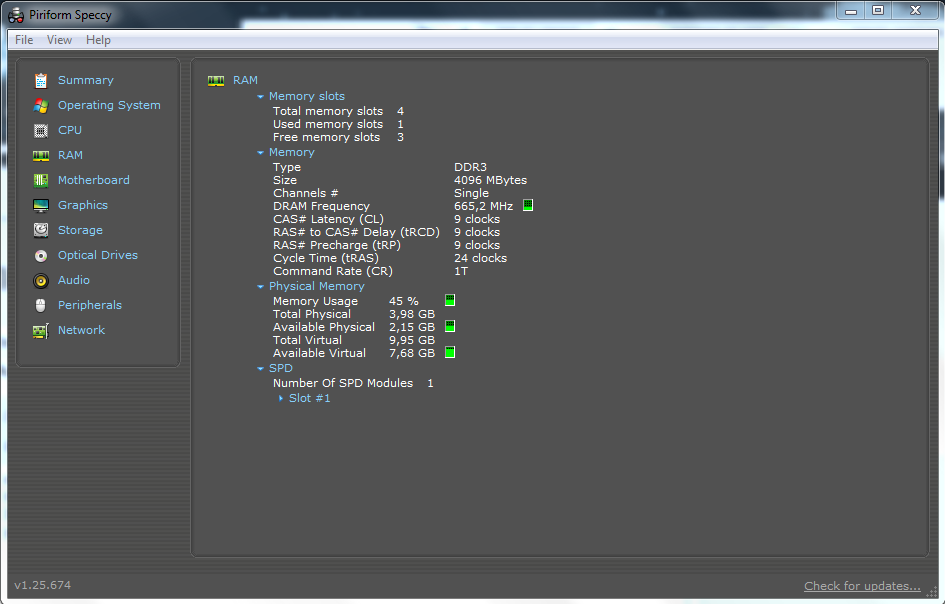Click the RAM stick icon in sidebar
Image resolution: width=945 pixels, height=604 pixels.
pyautogui.click(x=41, y=156)
